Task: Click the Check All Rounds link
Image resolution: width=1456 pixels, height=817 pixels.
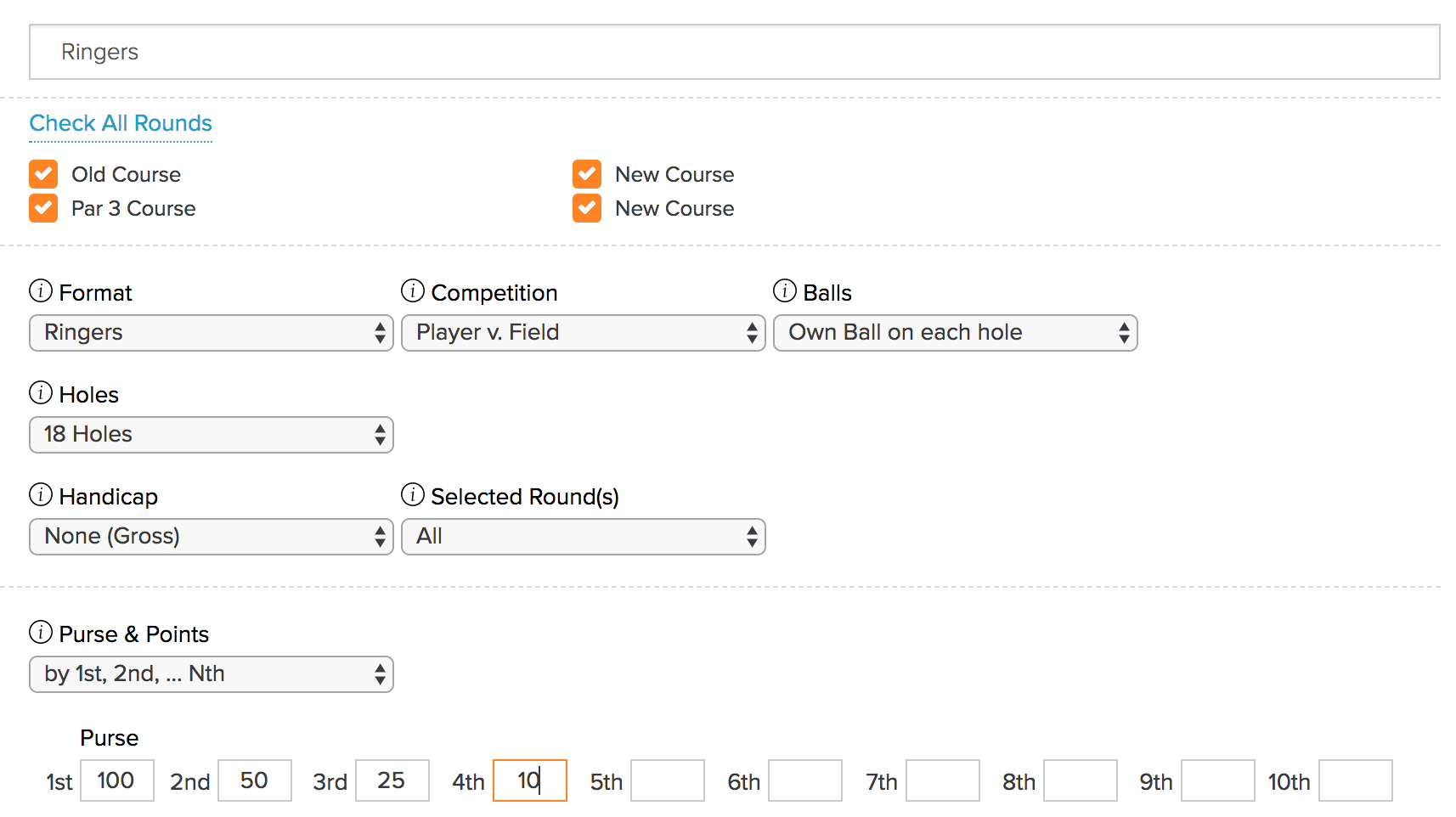Action: (120, 123)
